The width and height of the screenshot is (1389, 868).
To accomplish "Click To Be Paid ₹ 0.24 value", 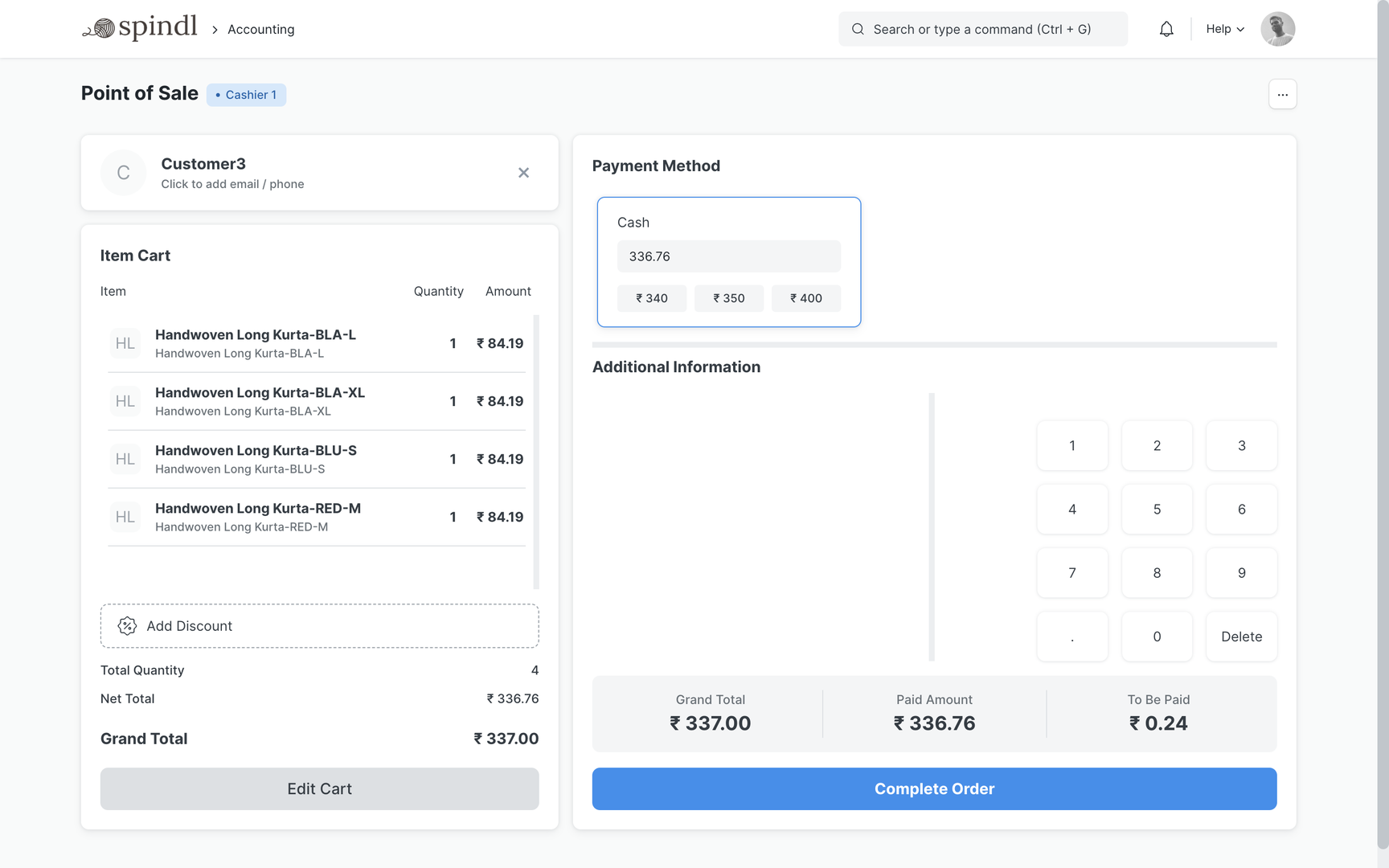I will tap(1158, 723).
